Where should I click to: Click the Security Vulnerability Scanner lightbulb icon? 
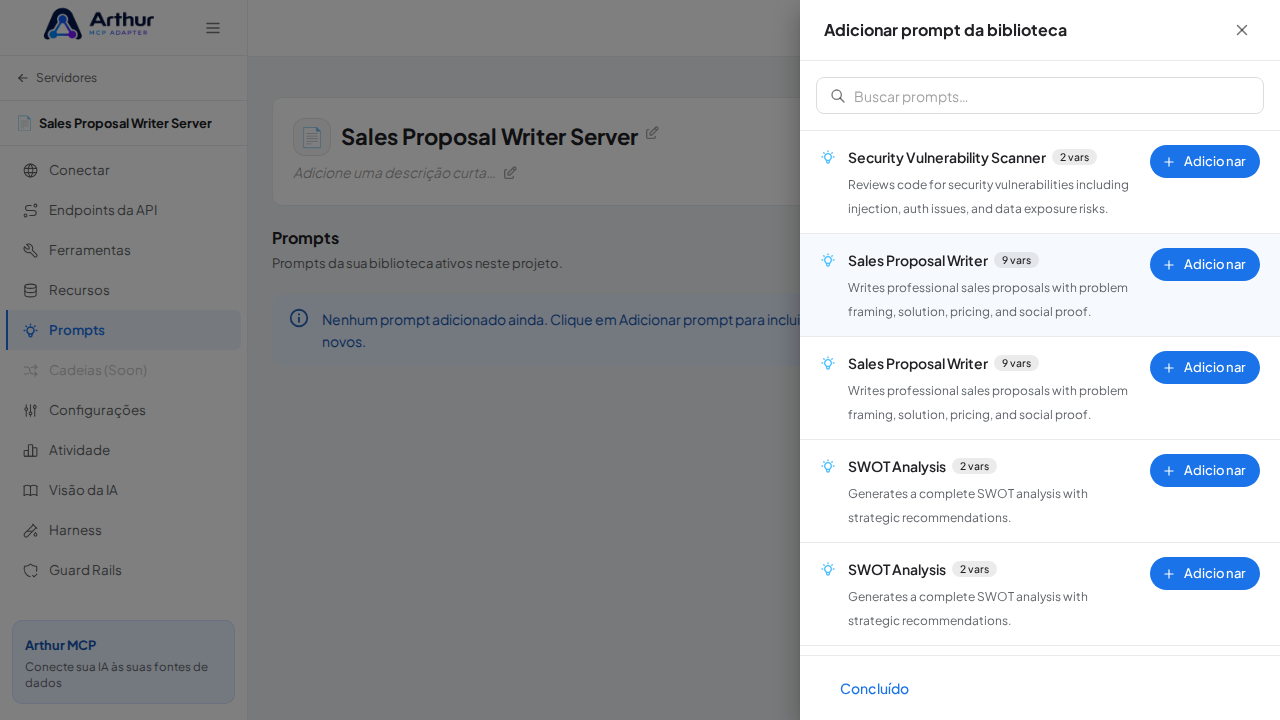click(x=828, y=157)
